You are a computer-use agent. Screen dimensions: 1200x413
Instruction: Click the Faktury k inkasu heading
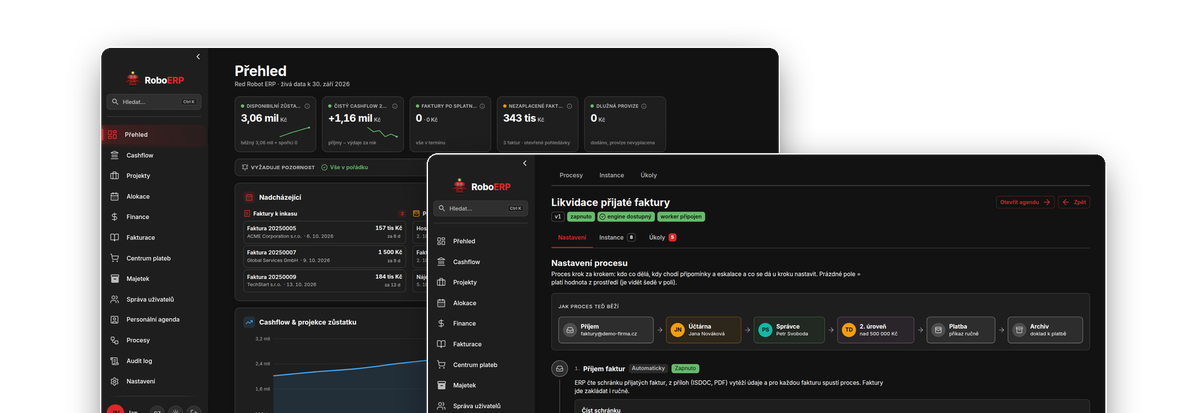276,213
